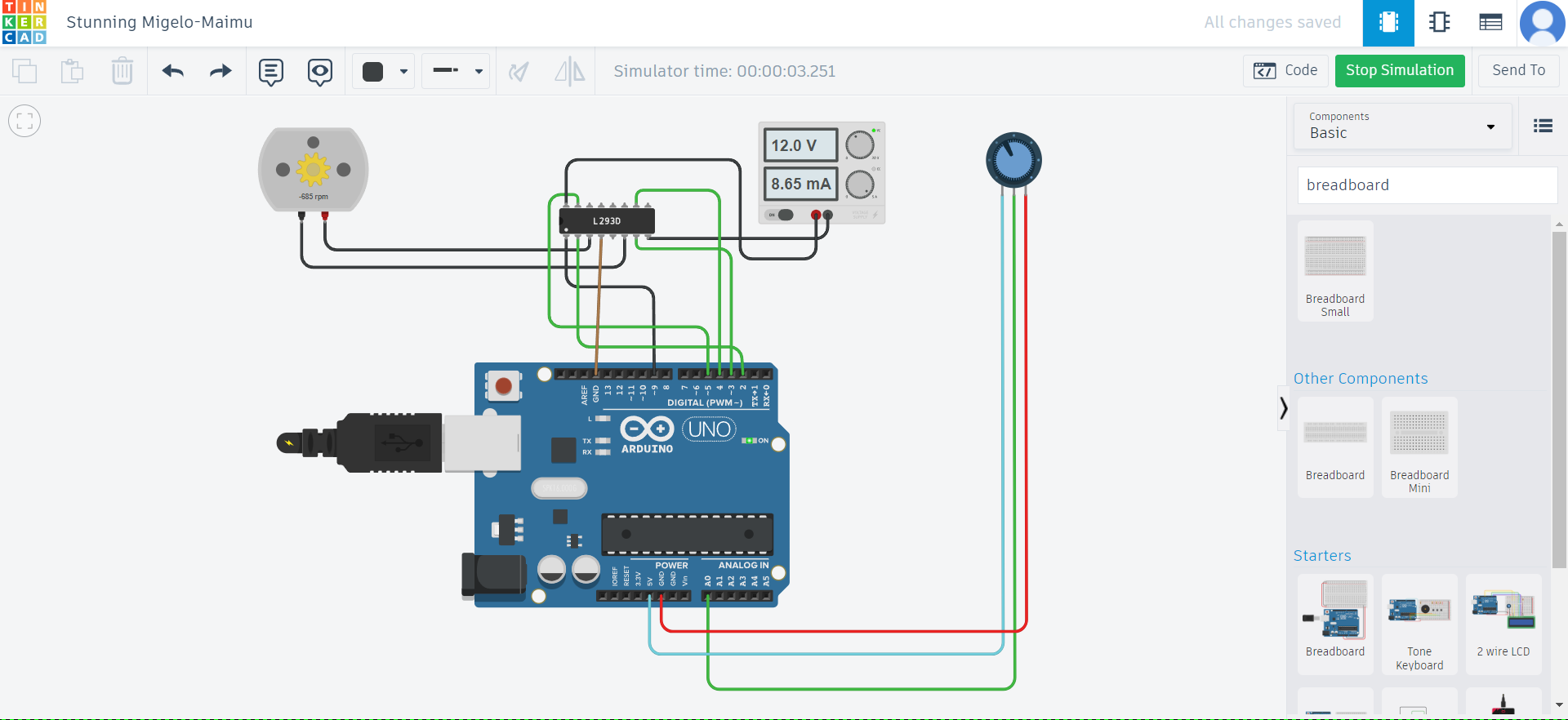Viewport: 1568px width, 720px height.
Task: Toggle notes visibility icon
Action: pyautogui.click(x=320, y=72)
